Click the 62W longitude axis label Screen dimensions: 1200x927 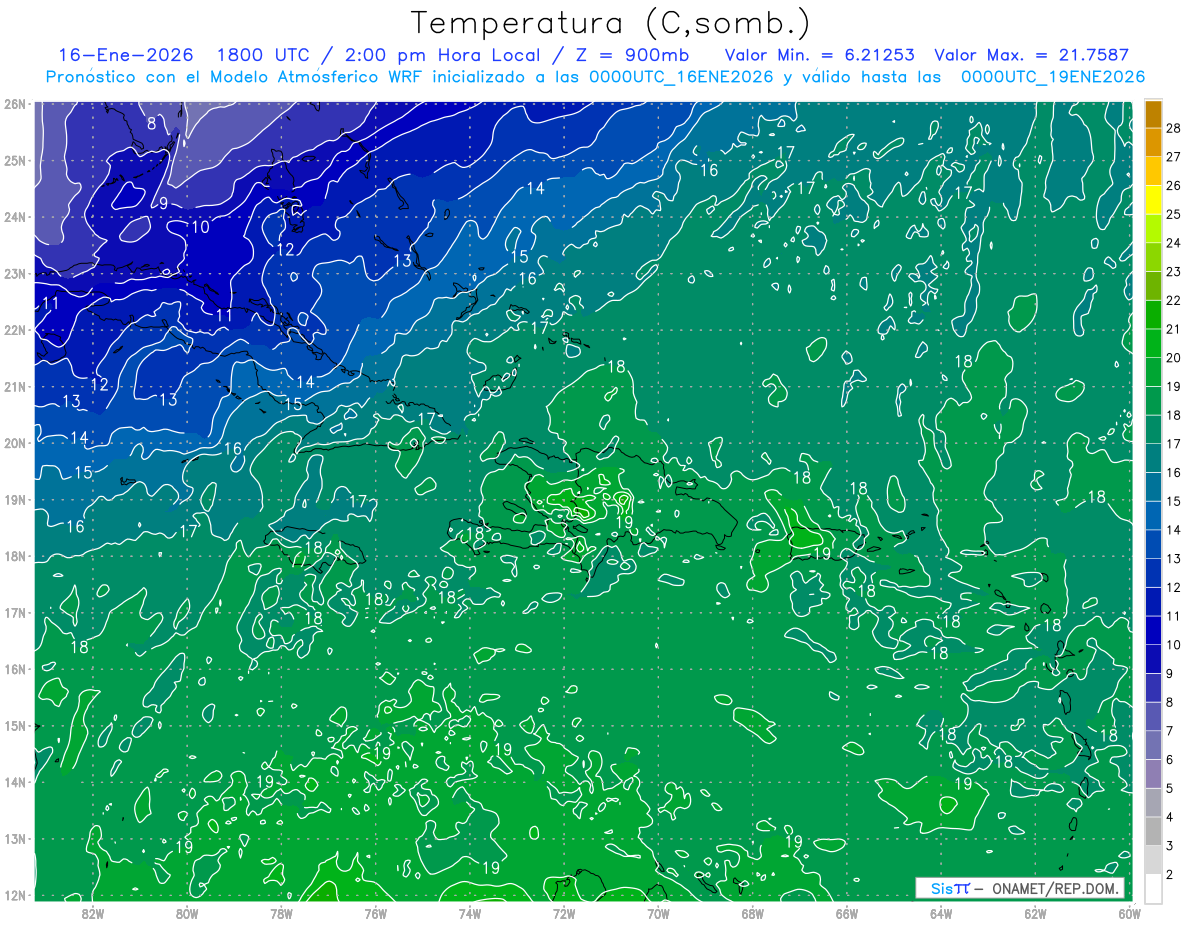[x=1035, y=912]
